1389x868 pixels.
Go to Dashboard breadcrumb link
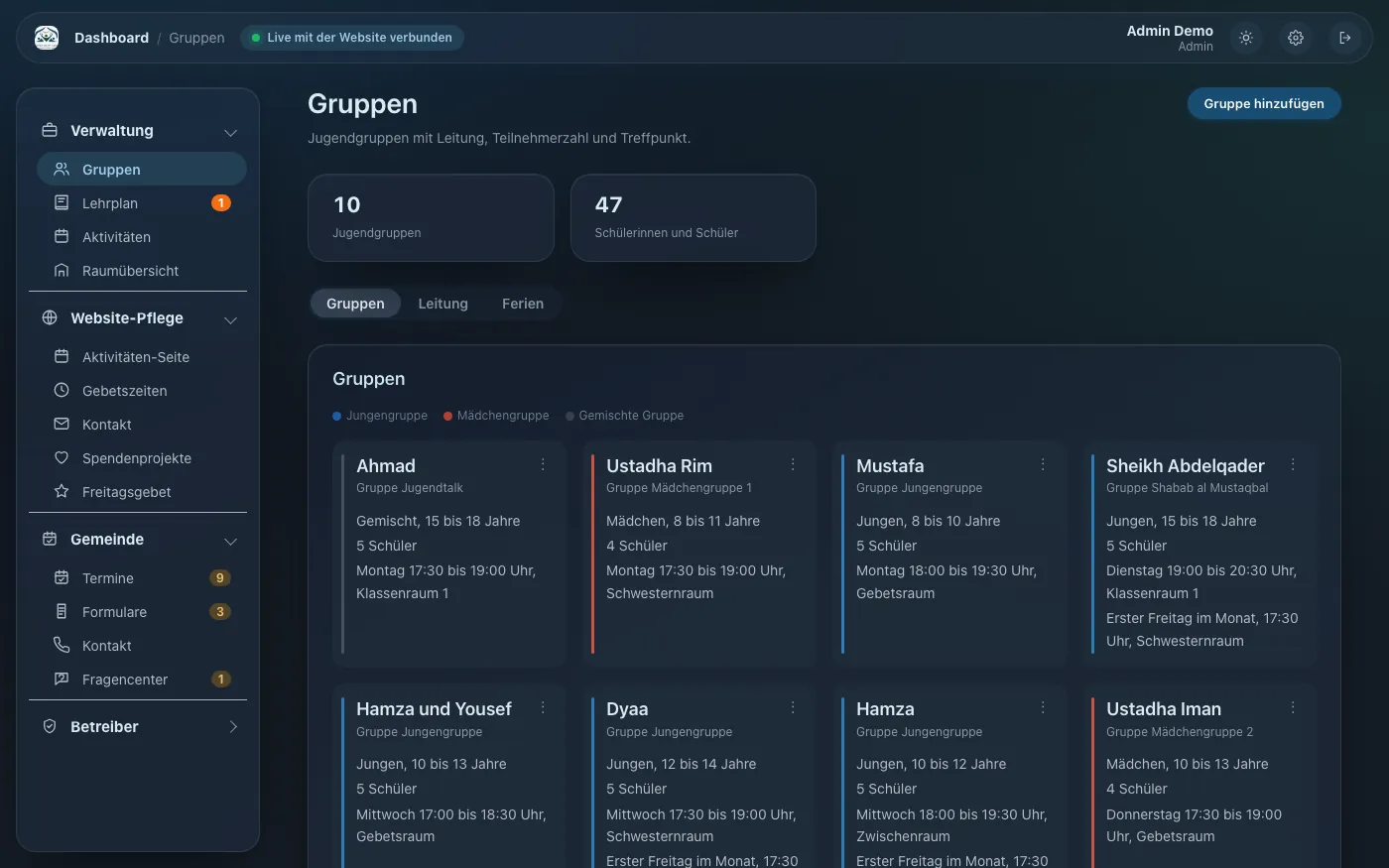[x=111, y=38]
